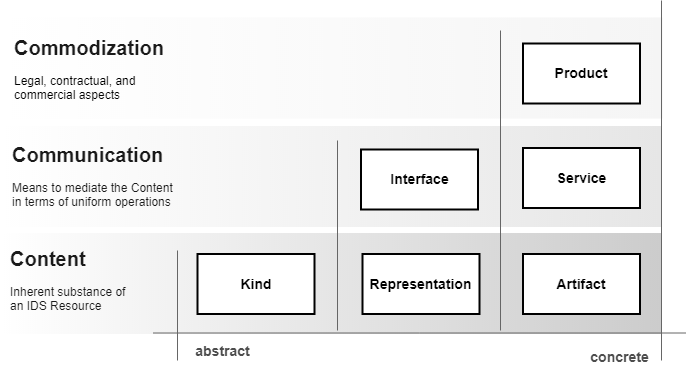The image size is (686, 367).
Task: Click the Representation box
Action: pyautogui.click(x=421, y=284)
